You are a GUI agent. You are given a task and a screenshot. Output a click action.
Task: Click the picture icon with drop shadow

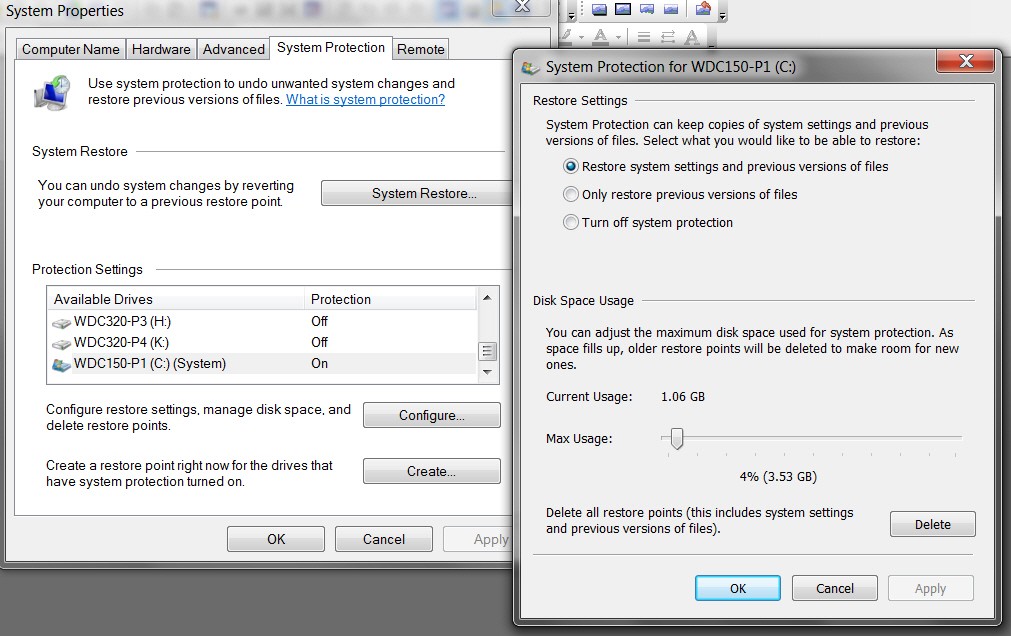[600, 10]
